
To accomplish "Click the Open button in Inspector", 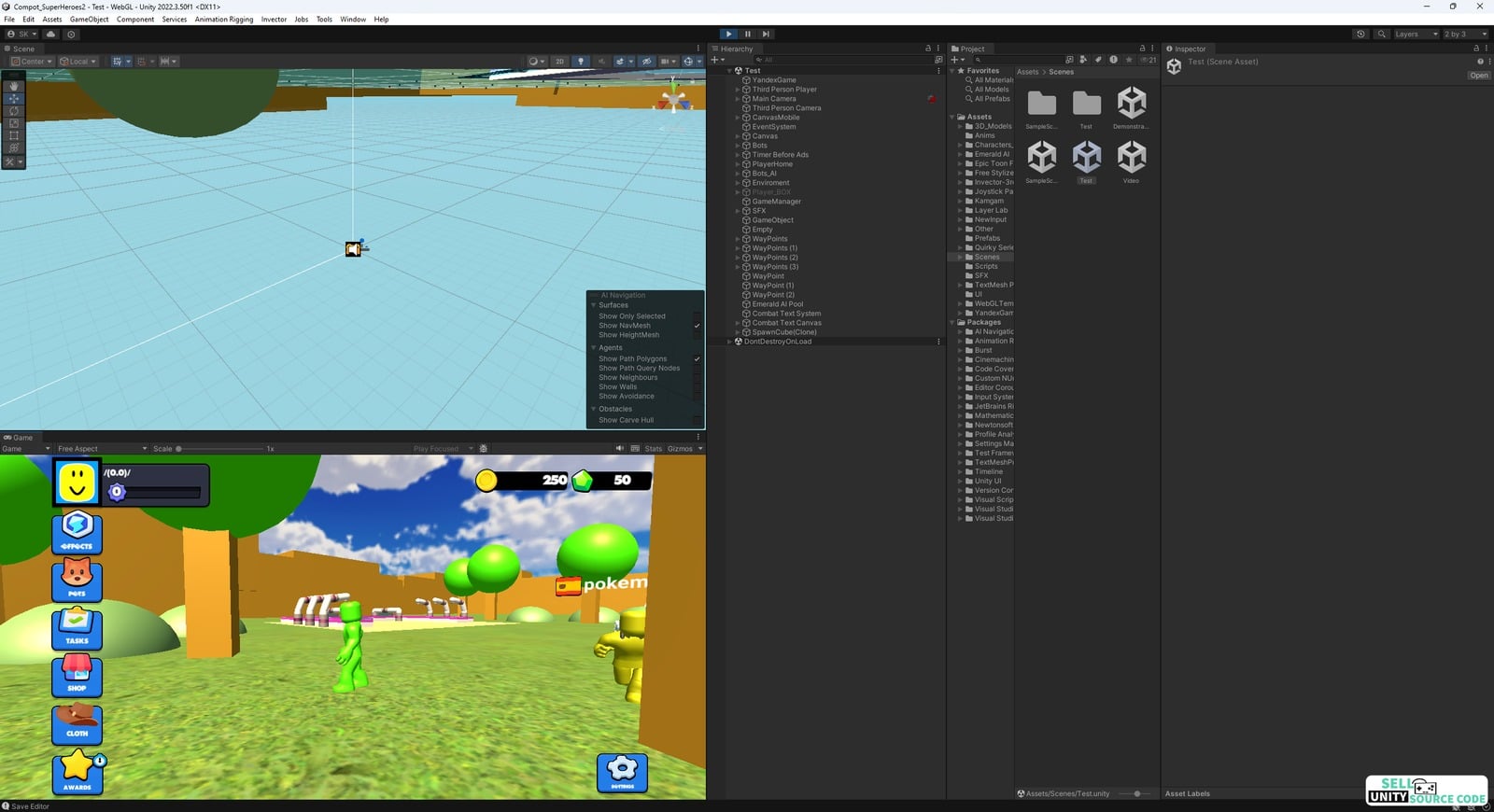I will 1478,76.
